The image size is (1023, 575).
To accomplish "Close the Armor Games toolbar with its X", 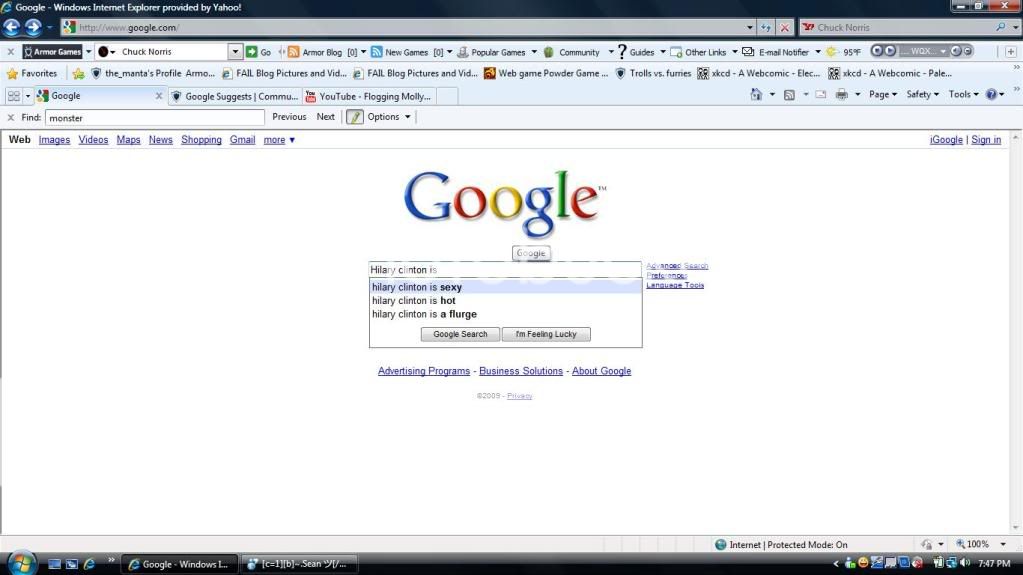I will click(10, 52).
